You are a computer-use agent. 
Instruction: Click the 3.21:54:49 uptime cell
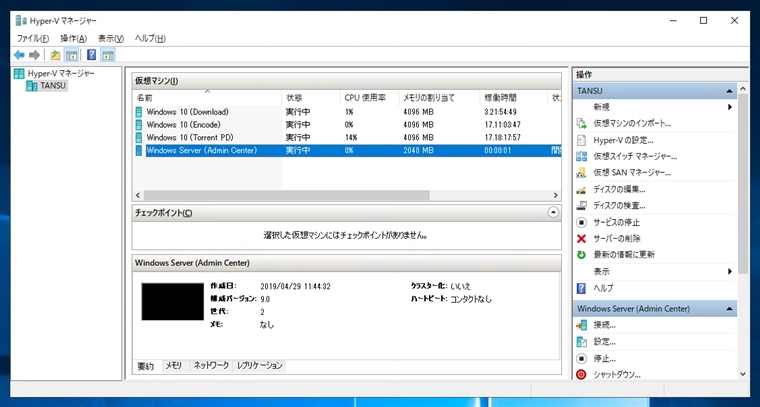[x=501, y=112]
